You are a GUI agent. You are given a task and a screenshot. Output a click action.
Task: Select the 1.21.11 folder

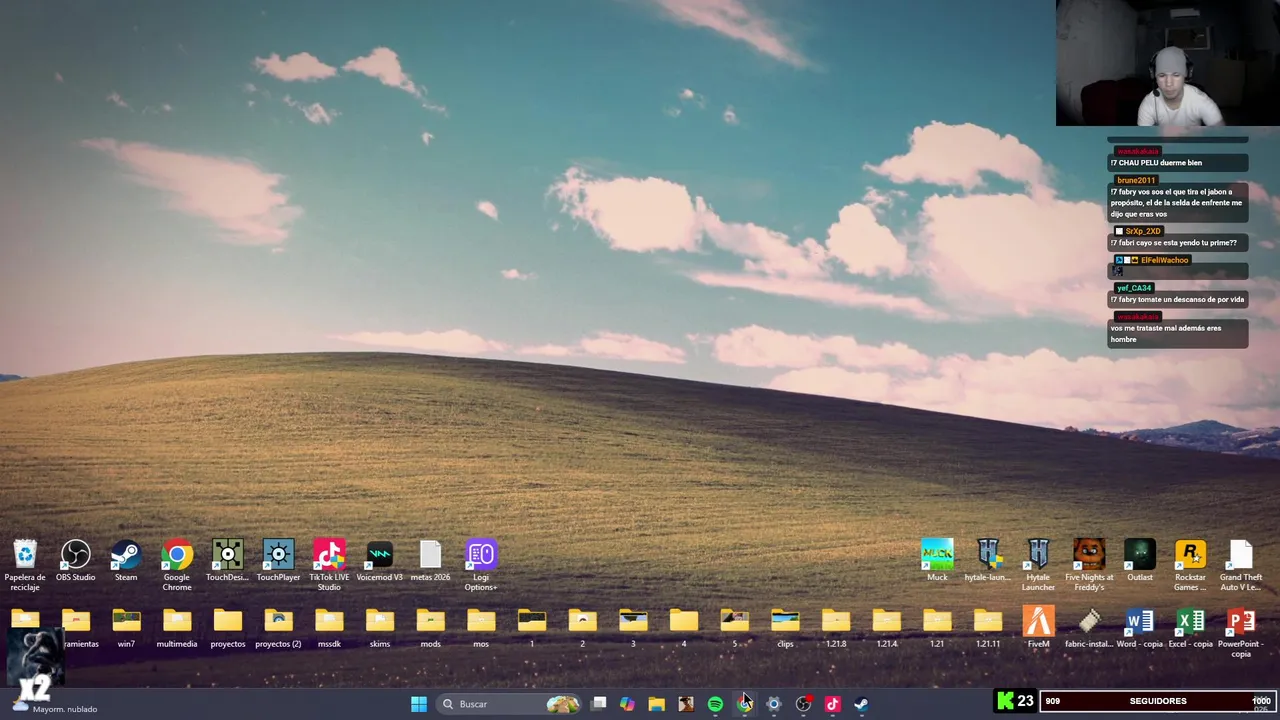point(988,628)
